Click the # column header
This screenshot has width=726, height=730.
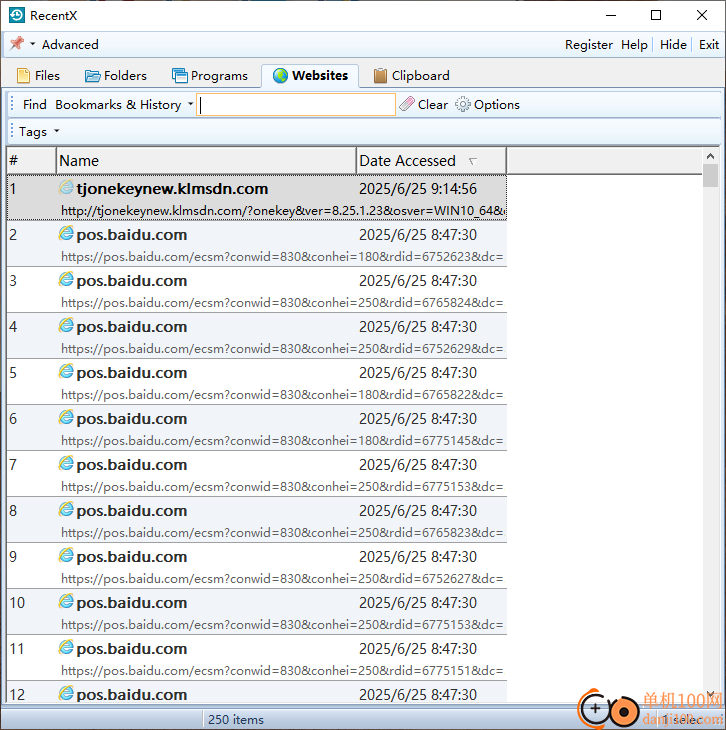pos(31,161)
